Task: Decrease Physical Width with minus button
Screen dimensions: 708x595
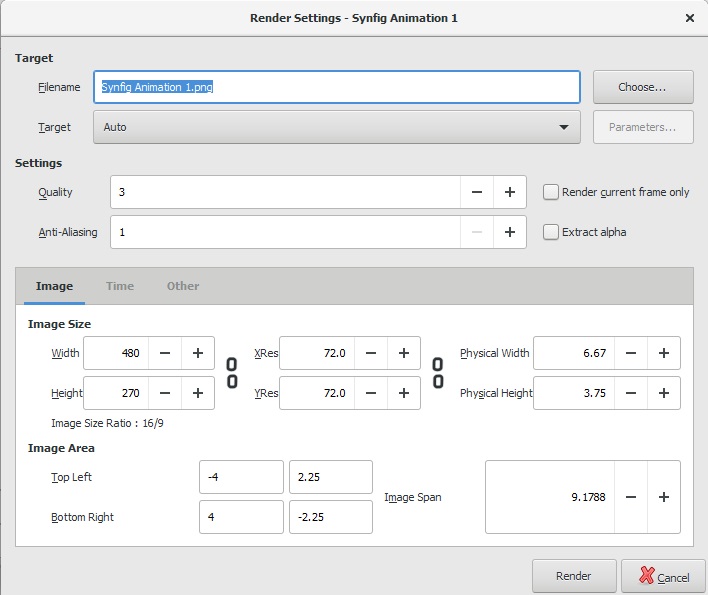Action: pos(630,353)
